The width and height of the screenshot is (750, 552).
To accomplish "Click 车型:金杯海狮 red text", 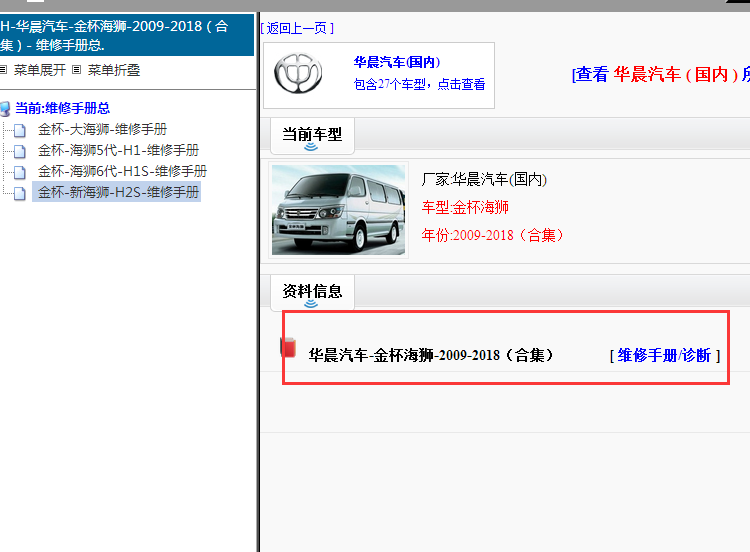I will pyautogui.click(x=465, y=207).
